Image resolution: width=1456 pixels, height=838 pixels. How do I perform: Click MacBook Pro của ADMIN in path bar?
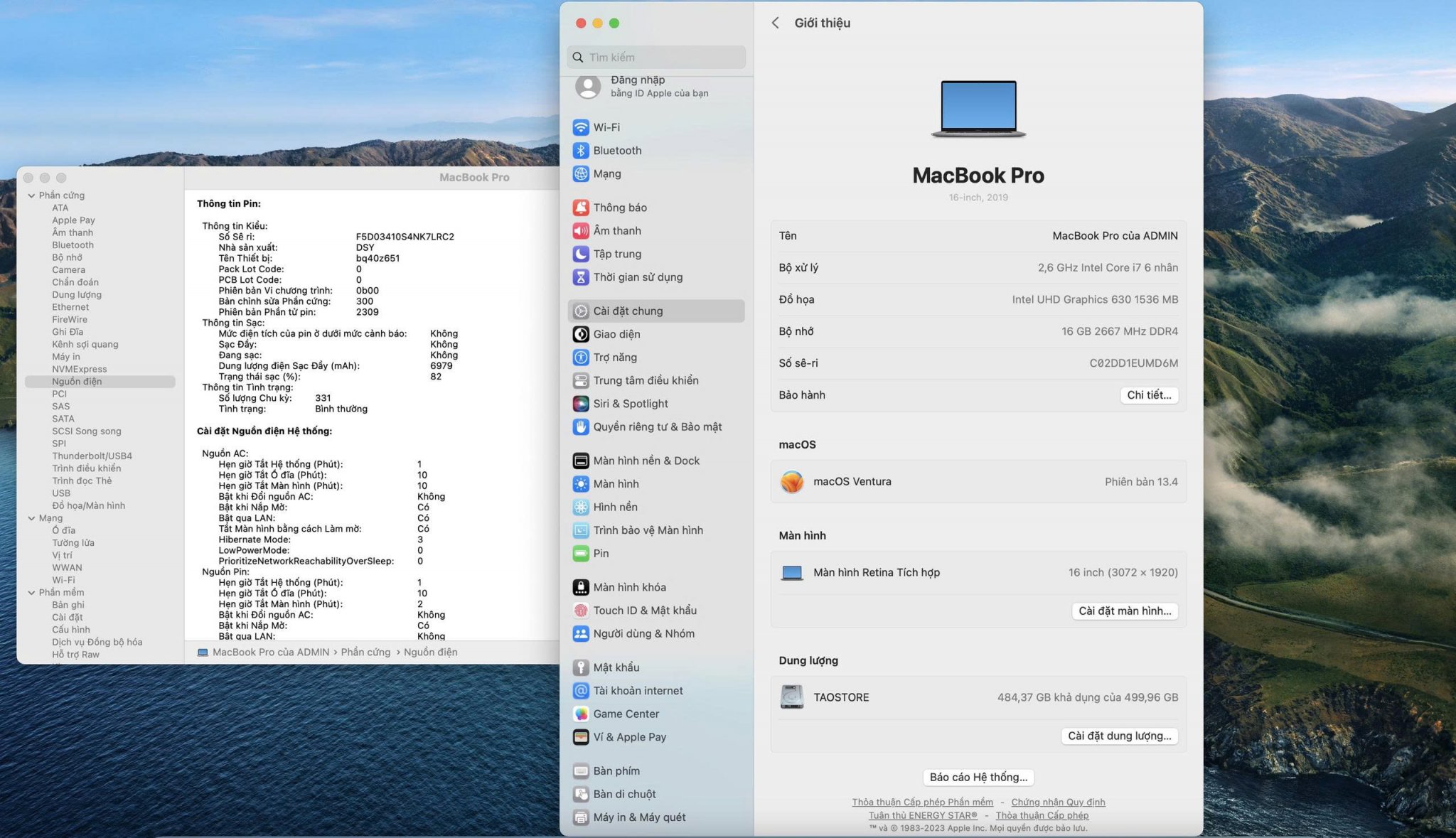[270, 652]
